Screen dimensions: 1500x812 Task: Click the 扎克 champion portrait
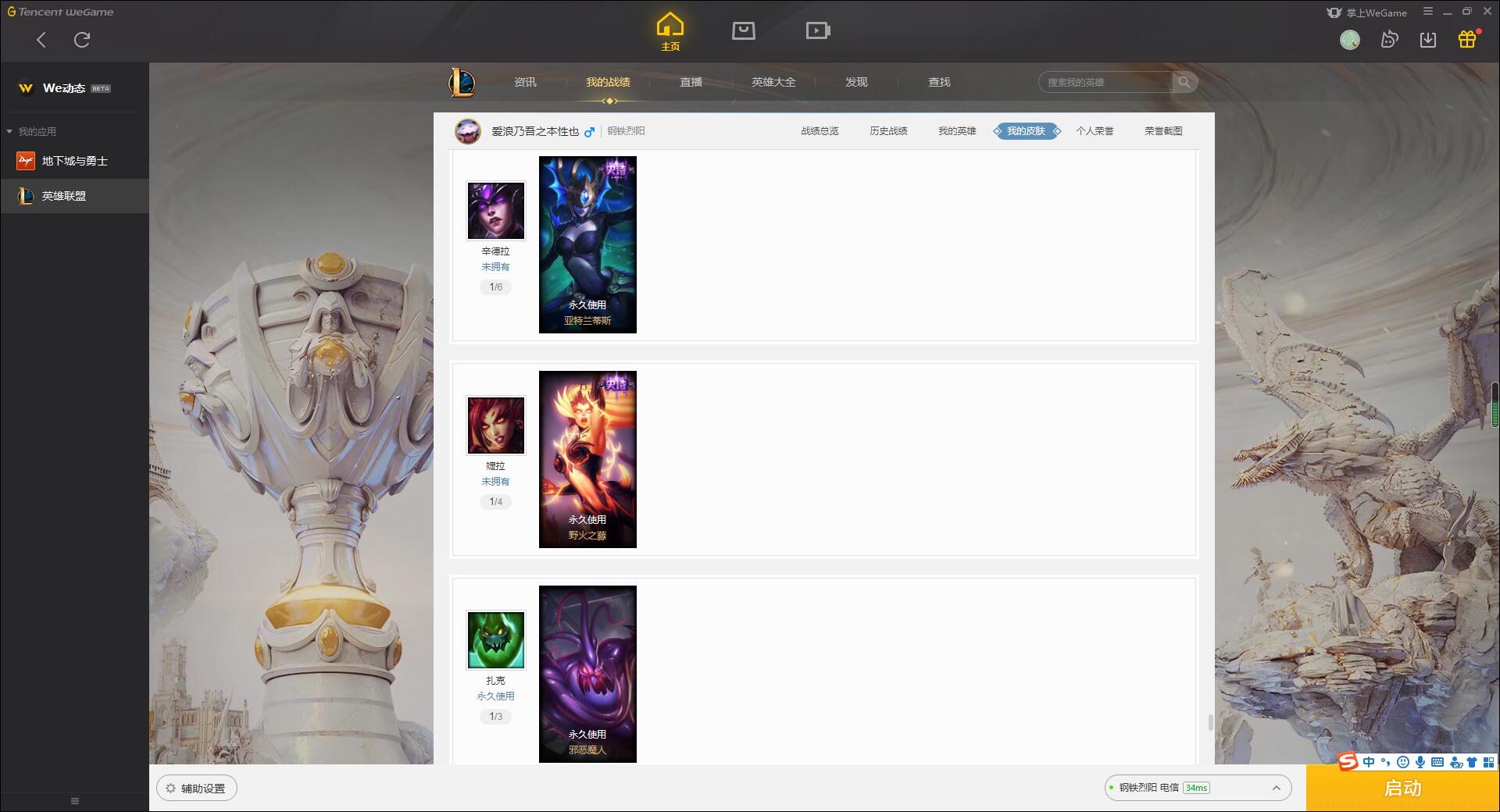coord(496,640)
